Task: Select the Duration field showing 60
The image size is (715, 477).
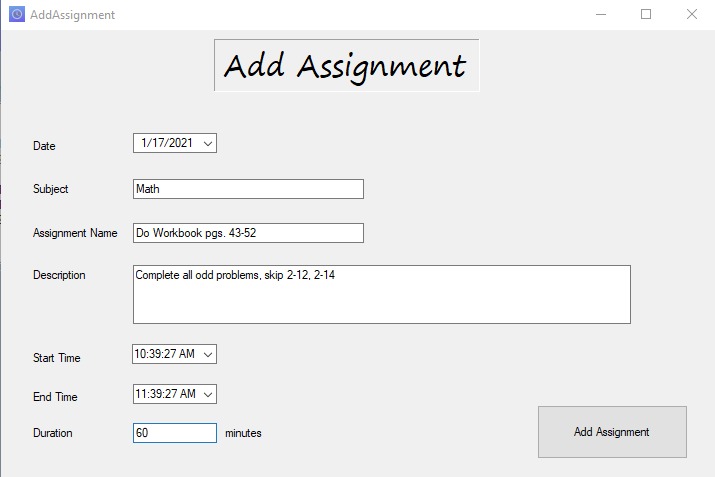Action: [x=175, y=433]
